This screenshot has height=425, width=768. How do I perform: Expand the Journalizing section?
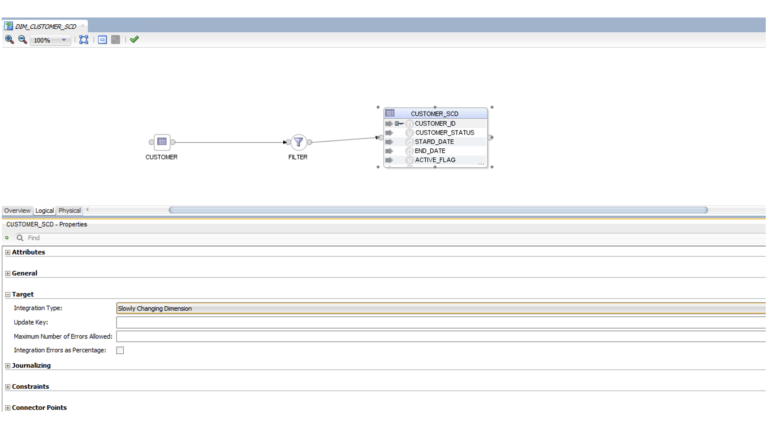tap(8, 365)
